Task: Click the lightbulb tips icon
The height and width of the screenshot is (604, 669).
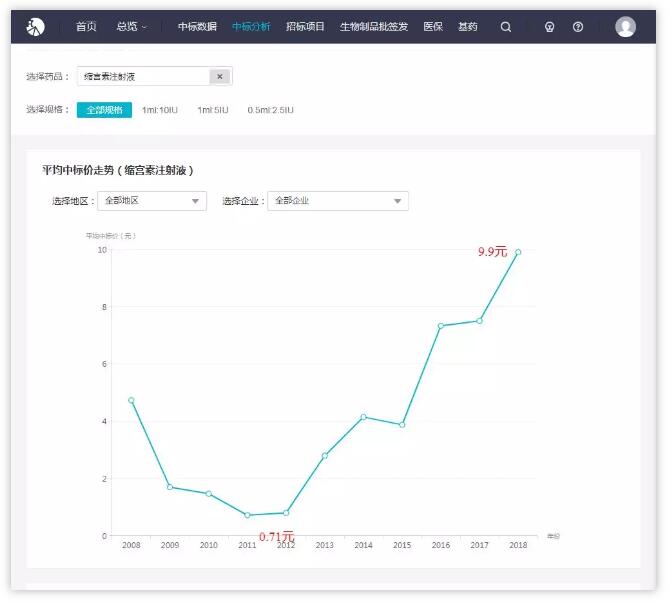Action: click(549, 27)
